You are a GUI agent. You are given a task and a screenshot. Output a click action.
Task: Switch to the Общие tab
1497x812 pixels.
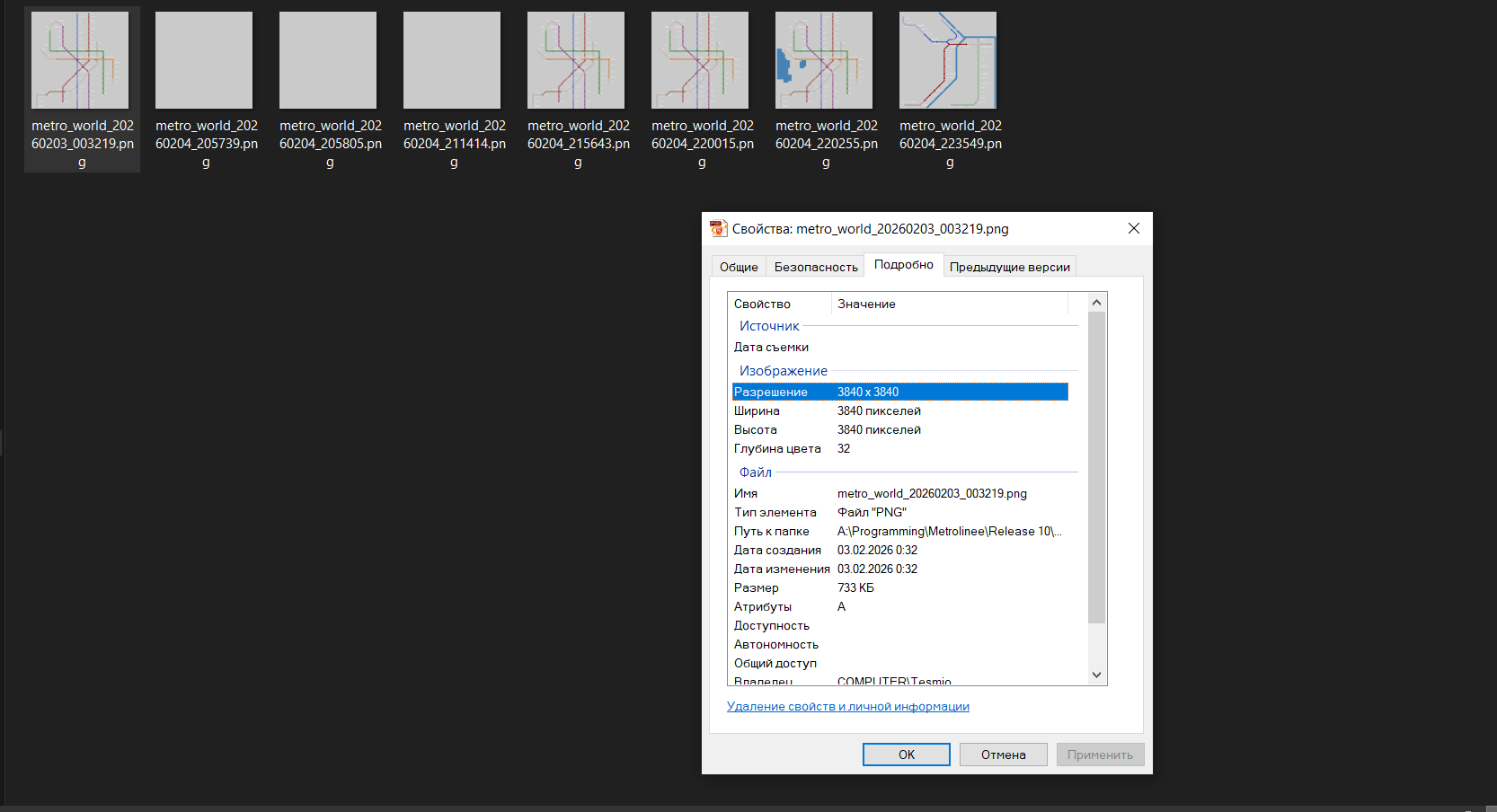[x=739, y=267]
